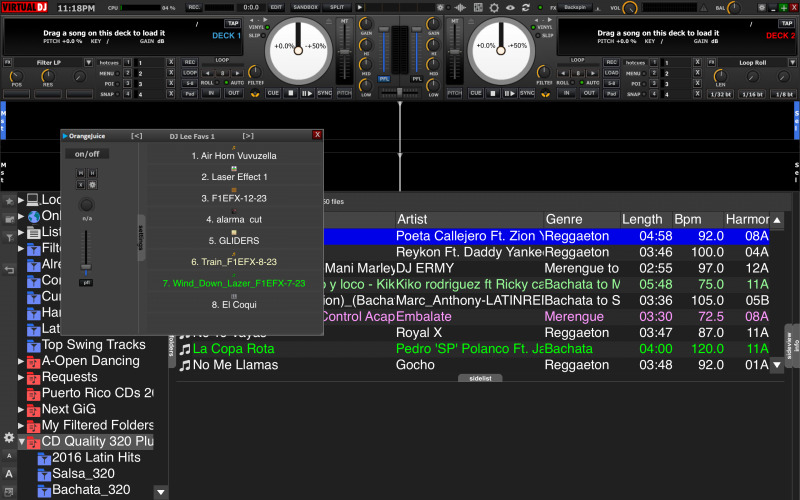The width and height of the screenshot is (800, 500).
Task: Sort tracks by Bpm column header
Action: 698,219
